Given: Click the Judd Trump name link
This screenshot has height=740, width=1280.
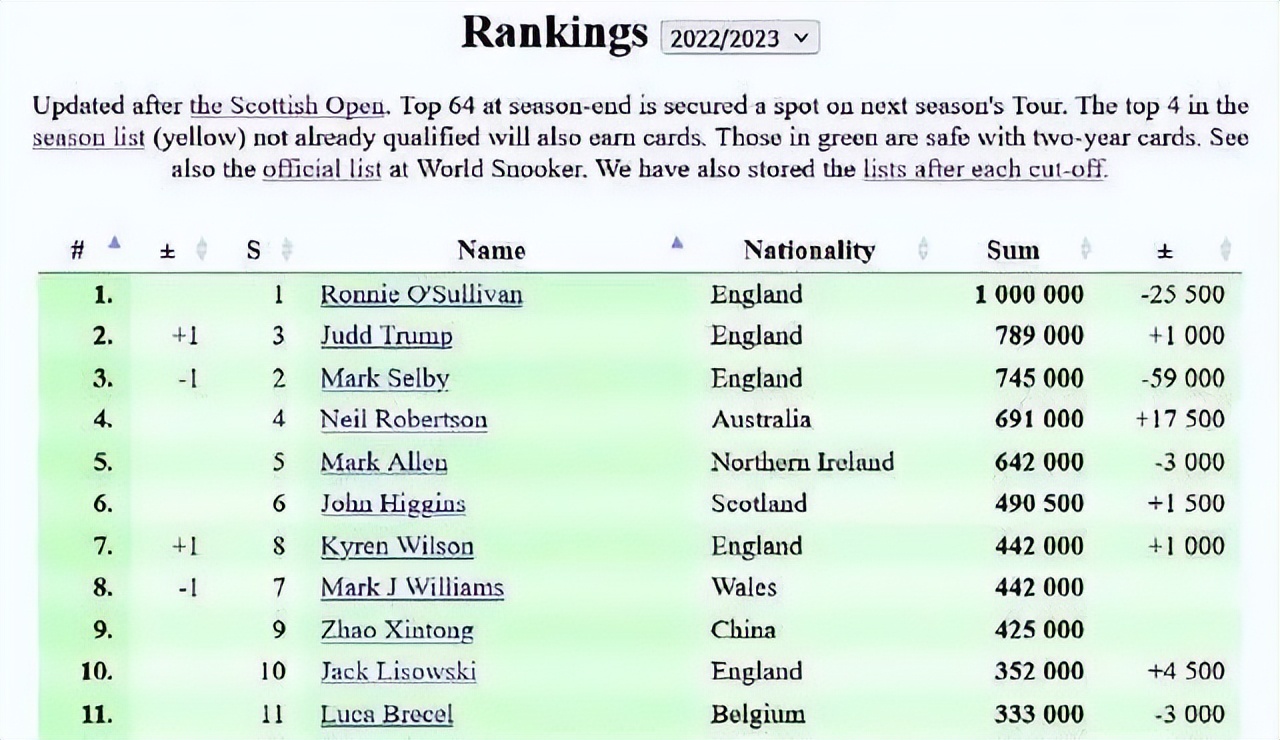Looking at the screenshot, I should click(x=386, y=336).
